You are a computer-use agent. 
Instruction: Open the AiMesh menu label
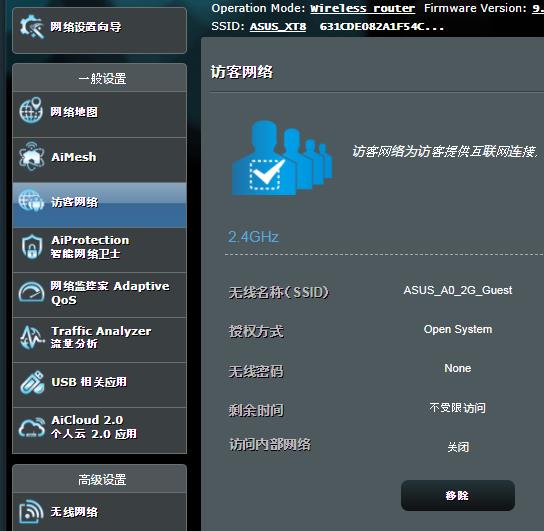pyautogui.click(x=74, y=157)
